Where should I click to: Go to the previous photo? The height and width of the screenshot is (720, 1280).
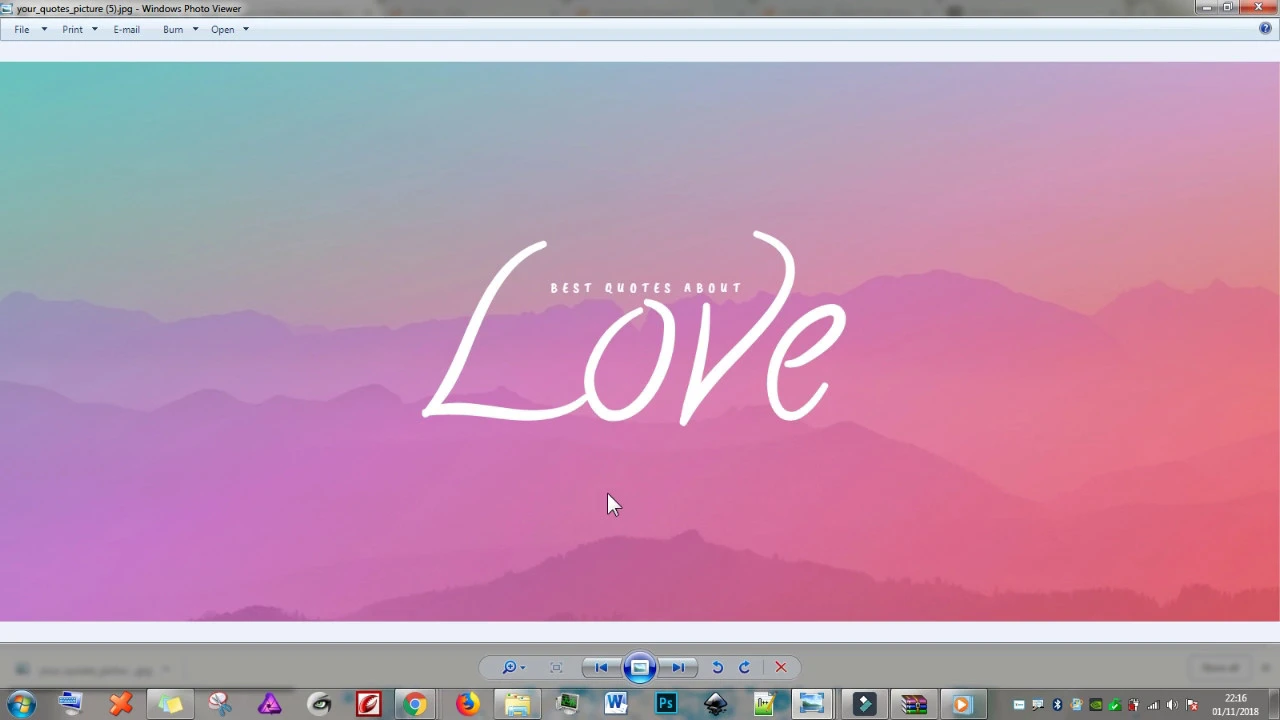tap(601, 668)
